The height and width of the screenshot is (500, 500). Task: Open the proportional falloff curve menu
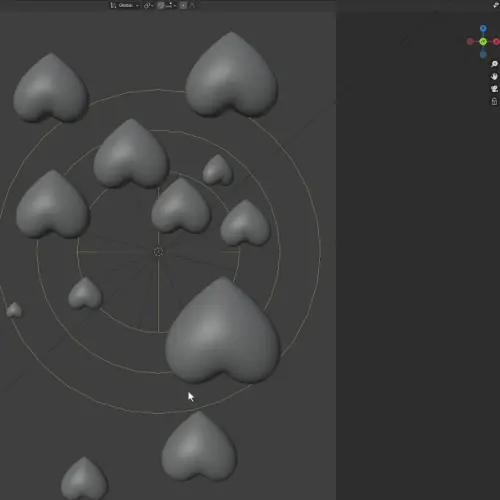193,5
